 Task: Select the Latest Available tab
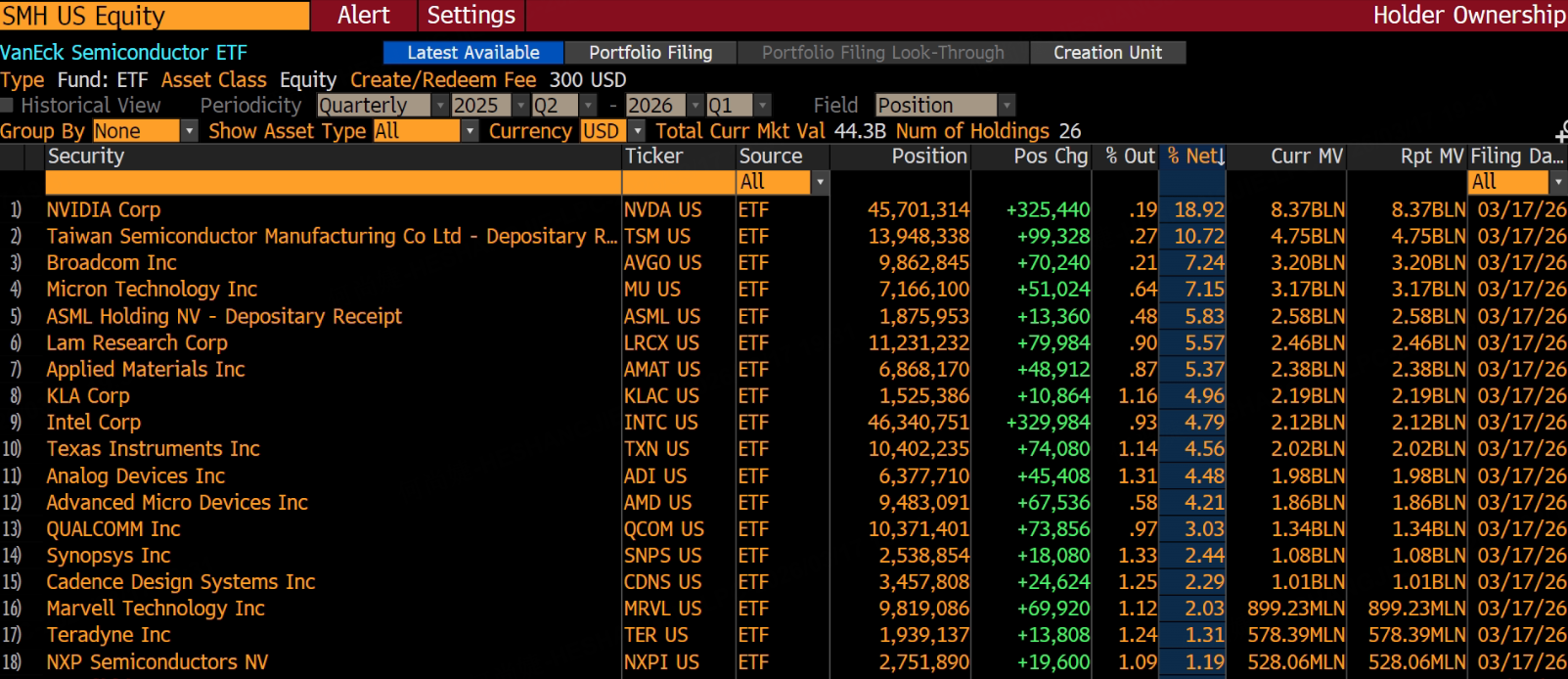click(472, 53)
